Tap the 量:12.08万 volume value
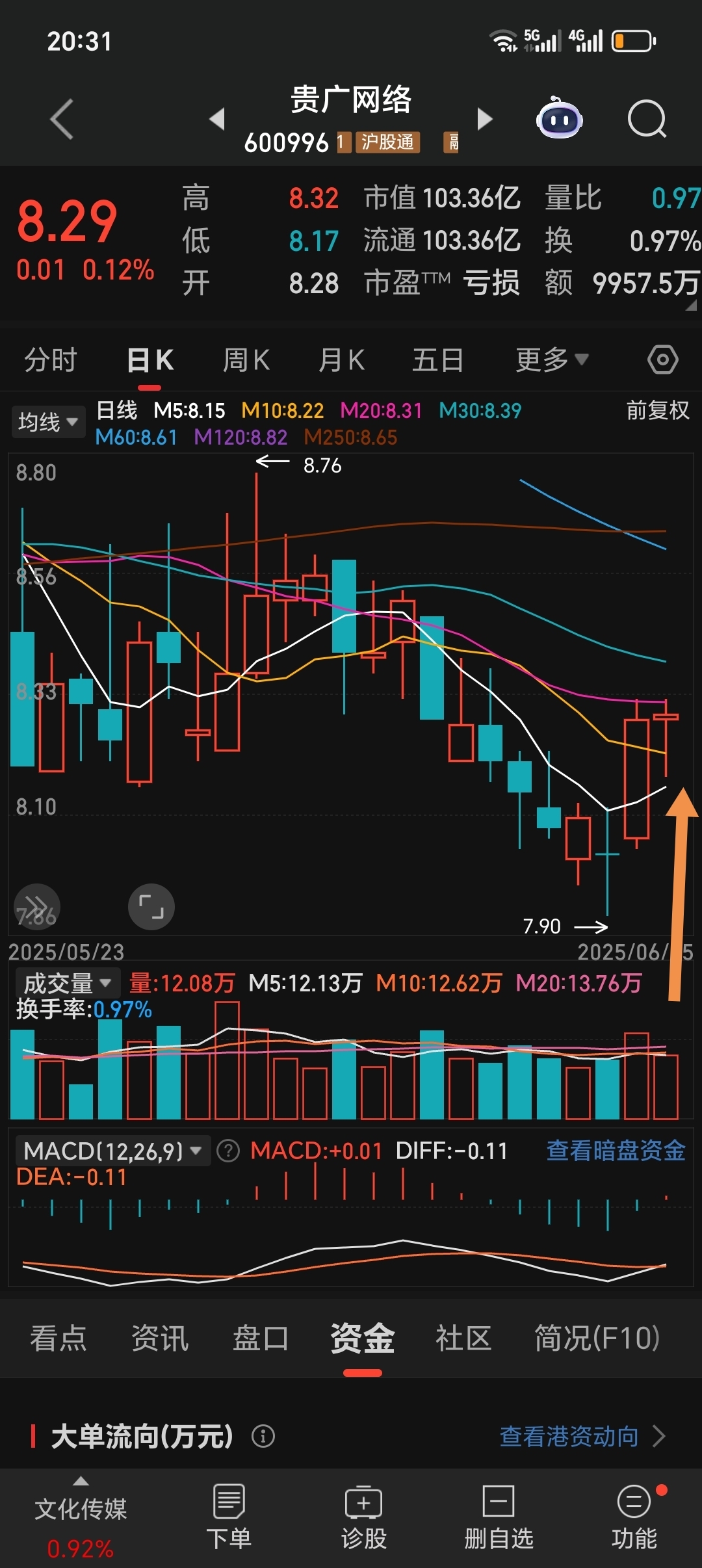The image size is (702, 1568). click(x=181, y=983)
